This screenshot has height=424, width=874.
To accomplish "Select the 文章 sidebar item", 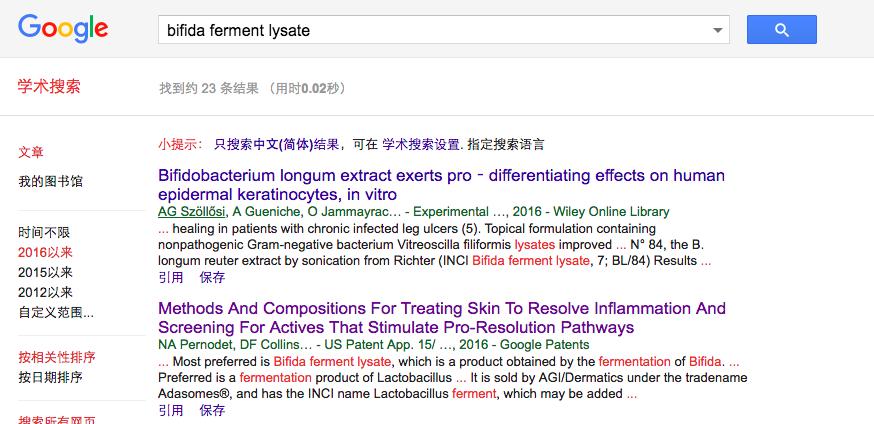I will [31, 153].
